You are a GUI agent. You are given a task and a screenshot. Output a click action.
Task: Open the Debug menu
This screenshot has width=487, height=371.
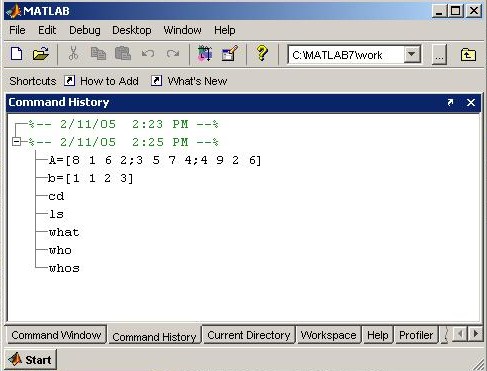click(85, 30)
